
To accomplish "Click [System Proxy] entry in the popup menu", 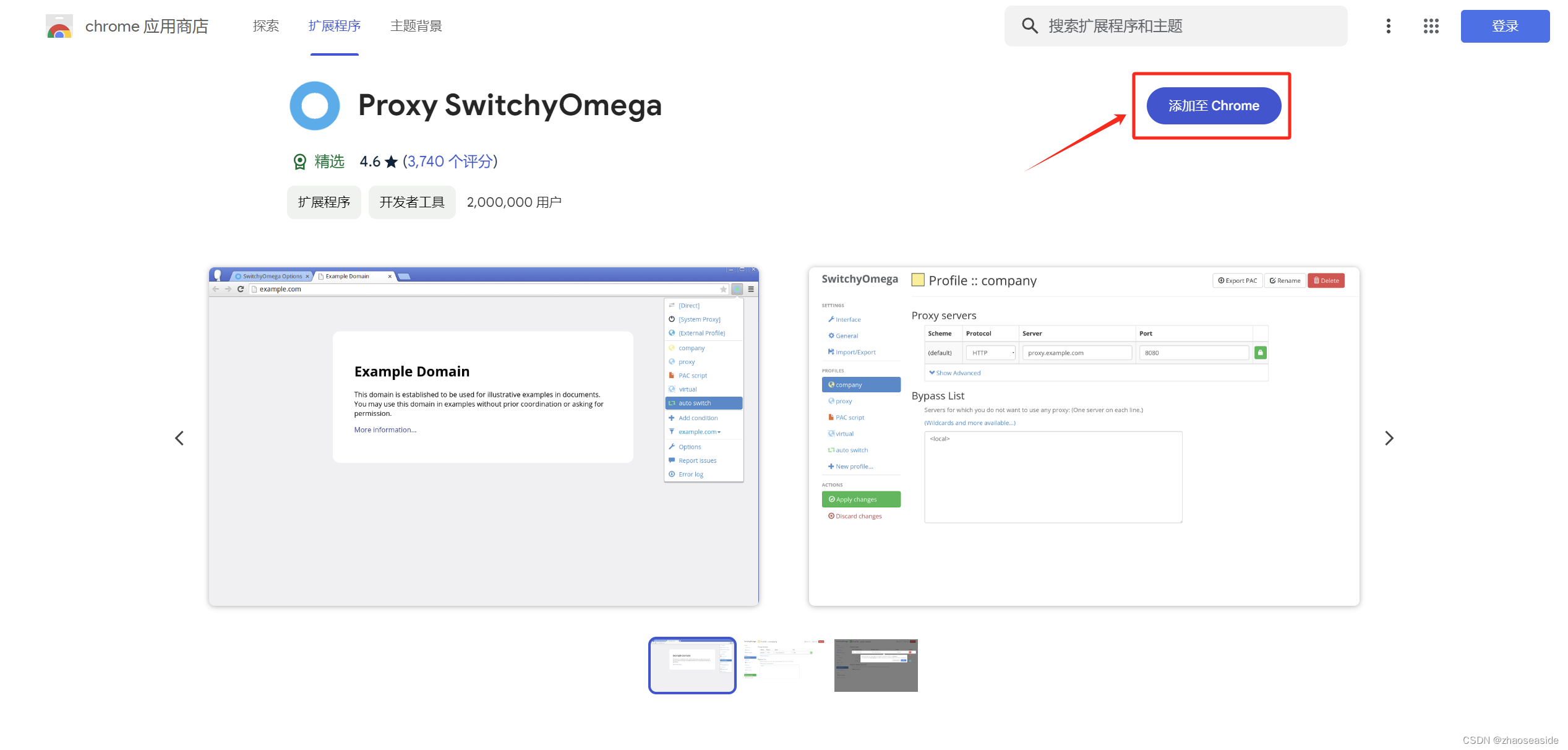I will (704, 319).
